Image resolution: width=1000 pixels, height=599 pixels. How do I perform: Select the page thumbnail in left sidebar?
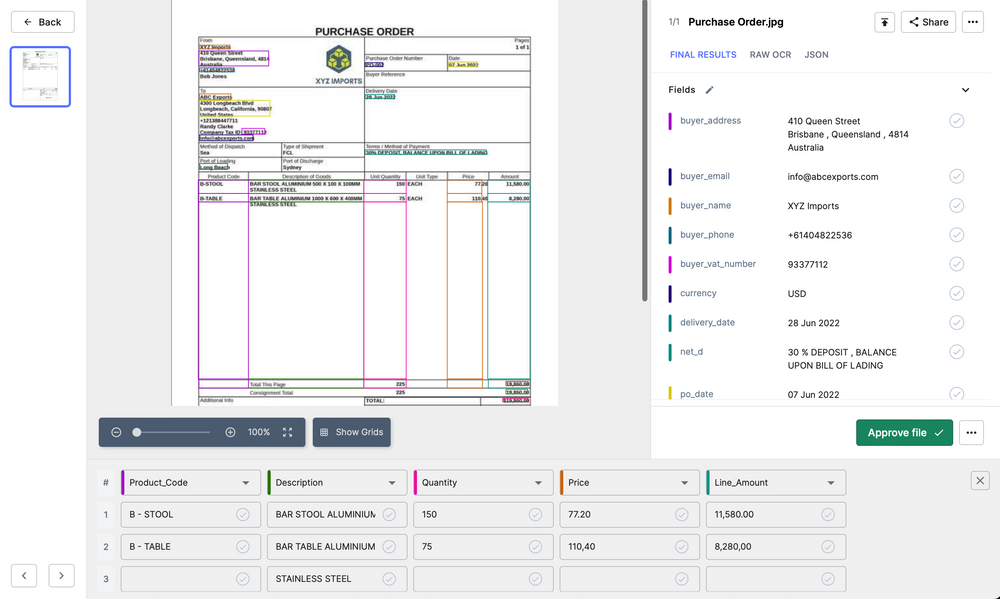(41, 76)
